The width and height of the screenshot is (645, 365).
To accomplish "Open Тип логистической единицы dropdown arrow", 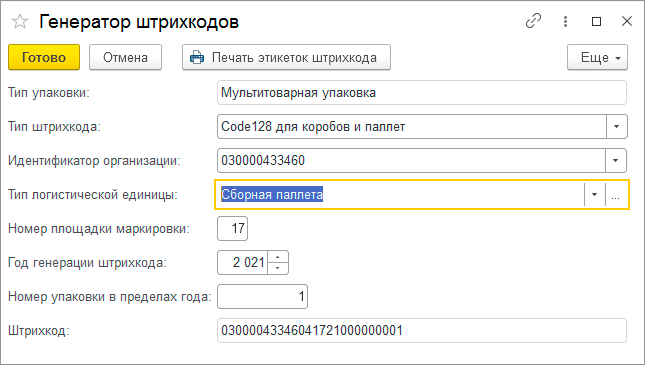I will pos(594,195).
